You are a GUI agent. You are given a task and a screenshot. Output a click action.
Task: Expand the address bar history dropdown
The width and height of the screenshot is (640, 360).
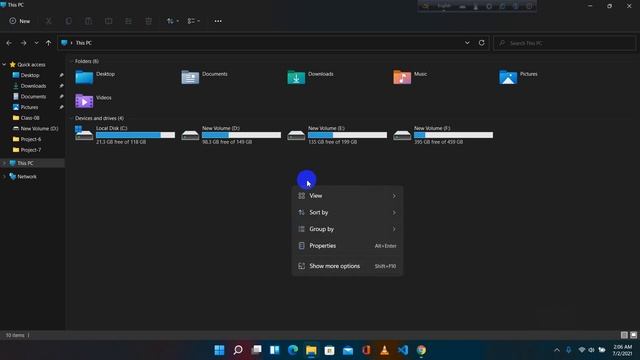pyautogui.click(x=467, y=43)
